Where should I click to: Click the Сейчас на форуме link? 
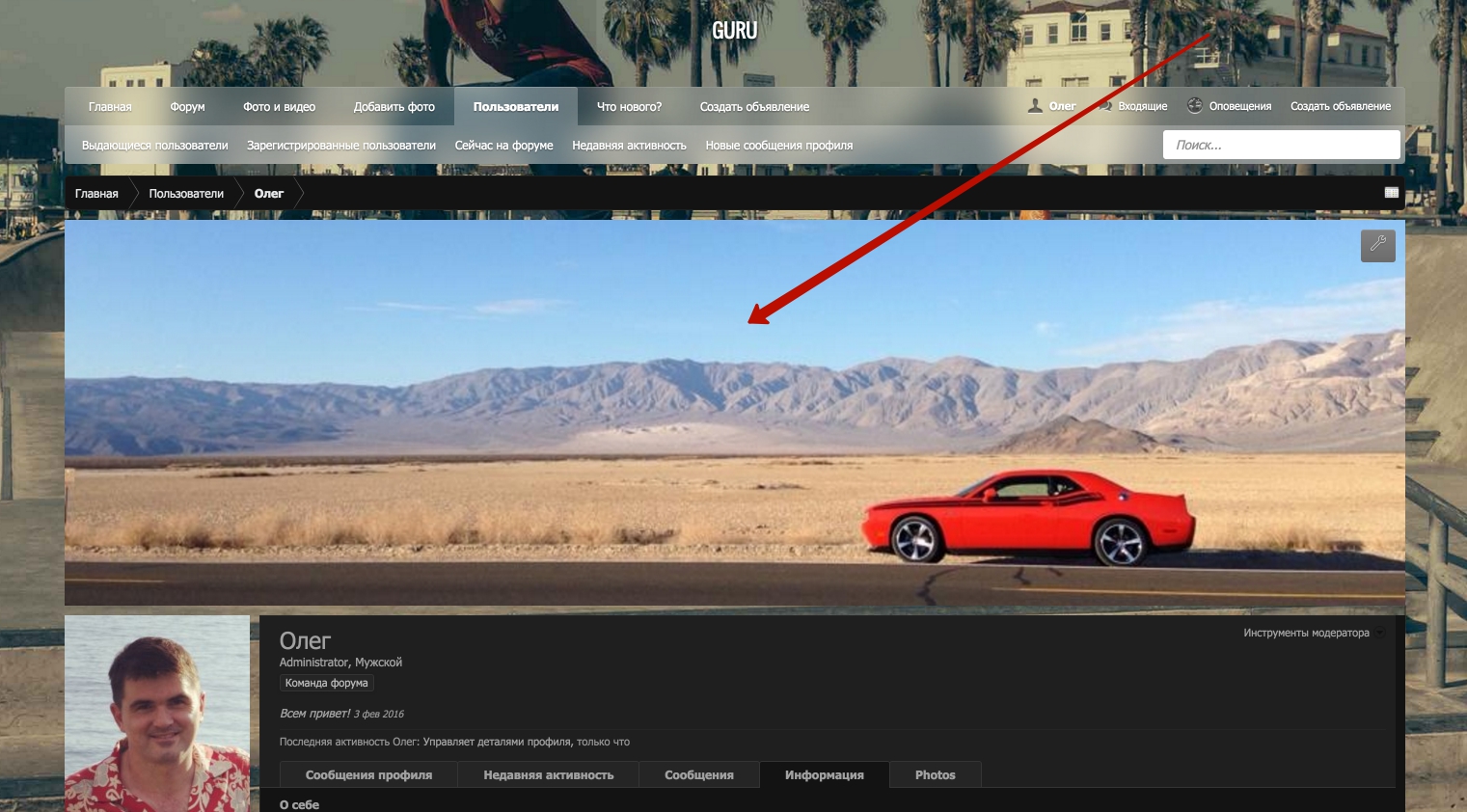coord(503,146)
